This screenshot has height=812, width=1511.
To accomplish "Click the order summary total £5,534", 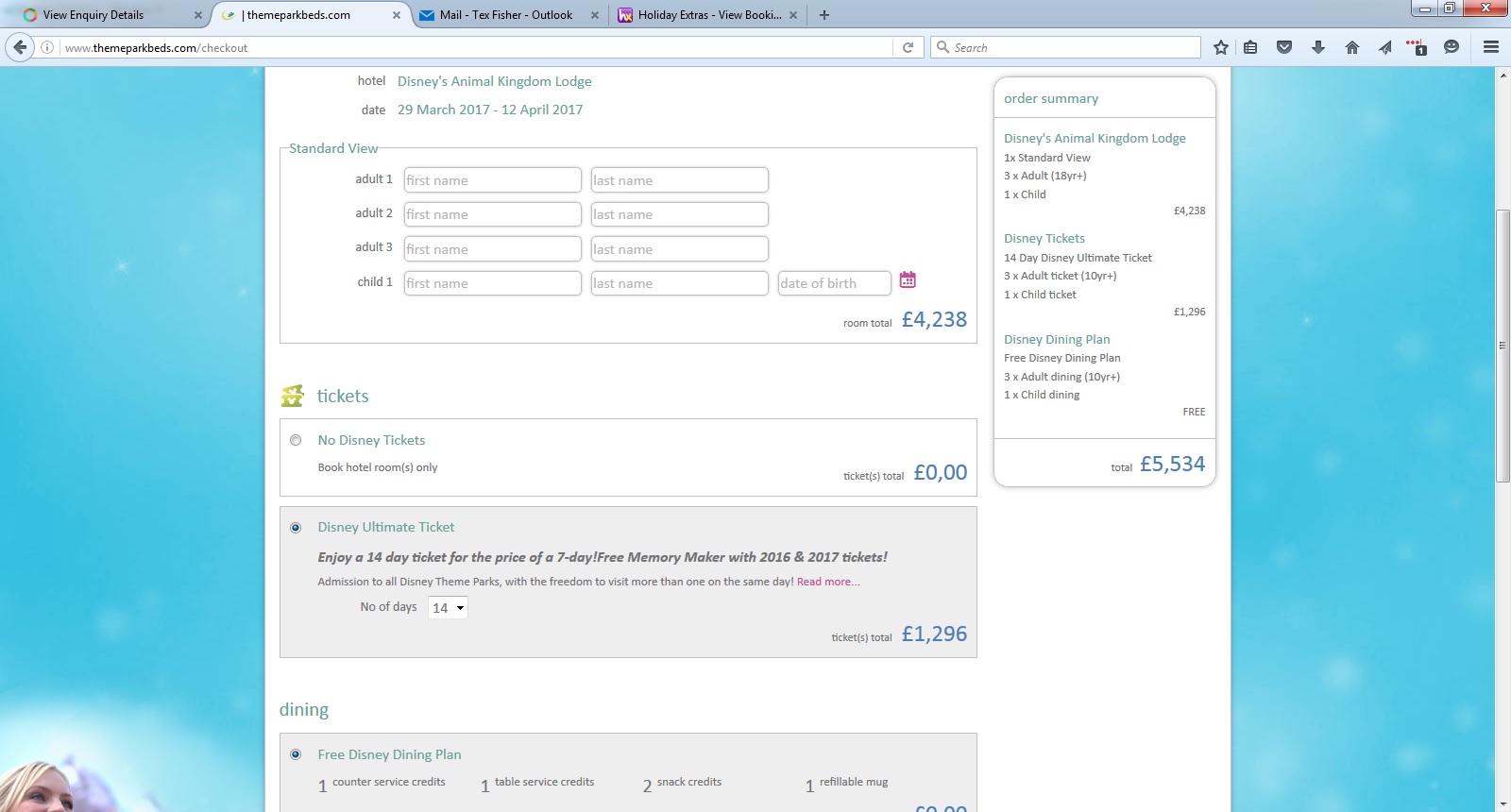I will (1172, 464).
